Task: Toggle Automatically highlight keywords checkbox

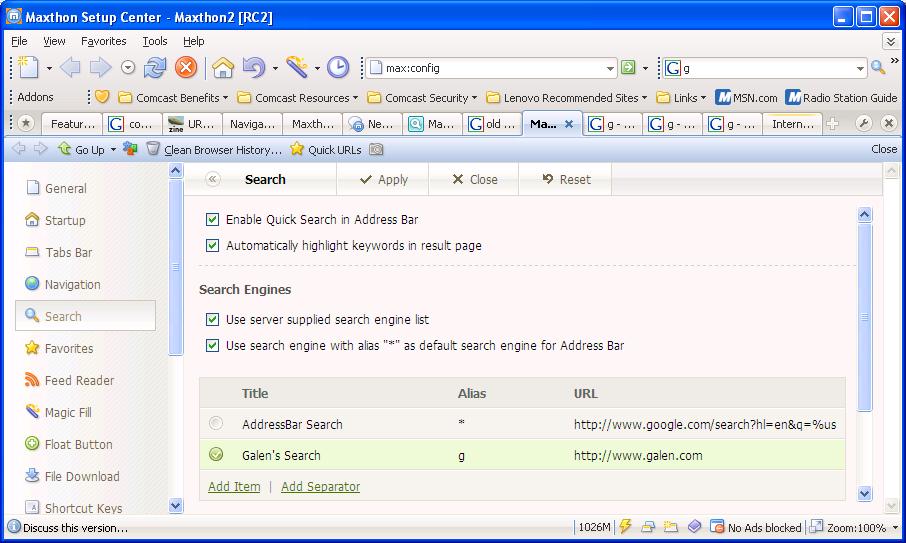Action: coord(213,246)
